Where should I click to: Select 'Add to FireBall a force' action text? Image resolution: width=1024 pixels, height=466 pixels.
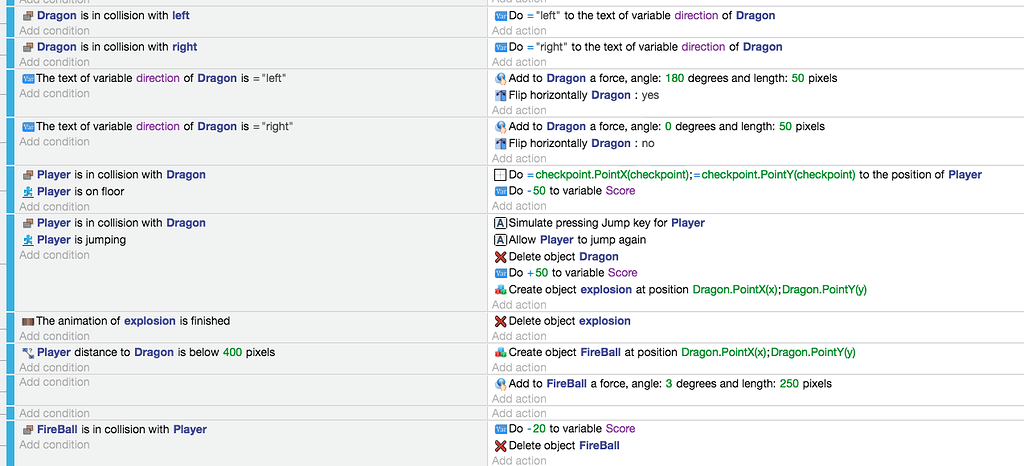pyautogui.click(x=670, y=384)
